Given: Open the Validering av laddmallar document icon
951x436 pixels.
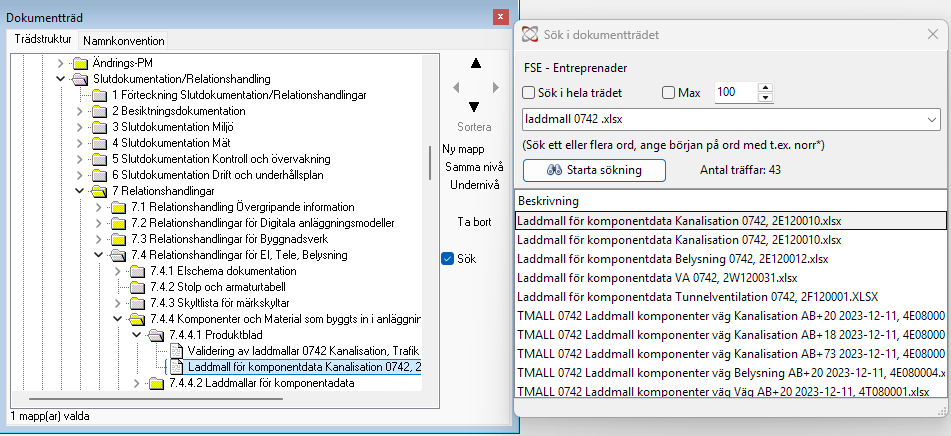Looking at the screenshot, I should coord(176,350).
